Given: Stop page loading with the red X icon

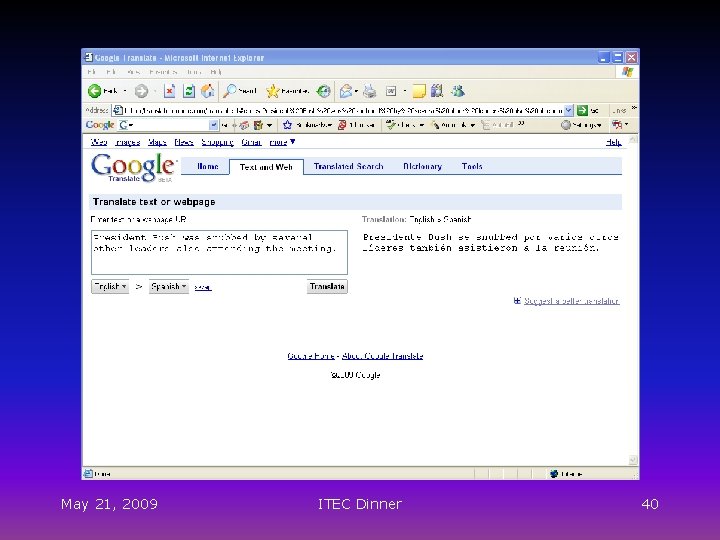Looking at the screenshot, I should pyautogui.click(x=169, y=91).
